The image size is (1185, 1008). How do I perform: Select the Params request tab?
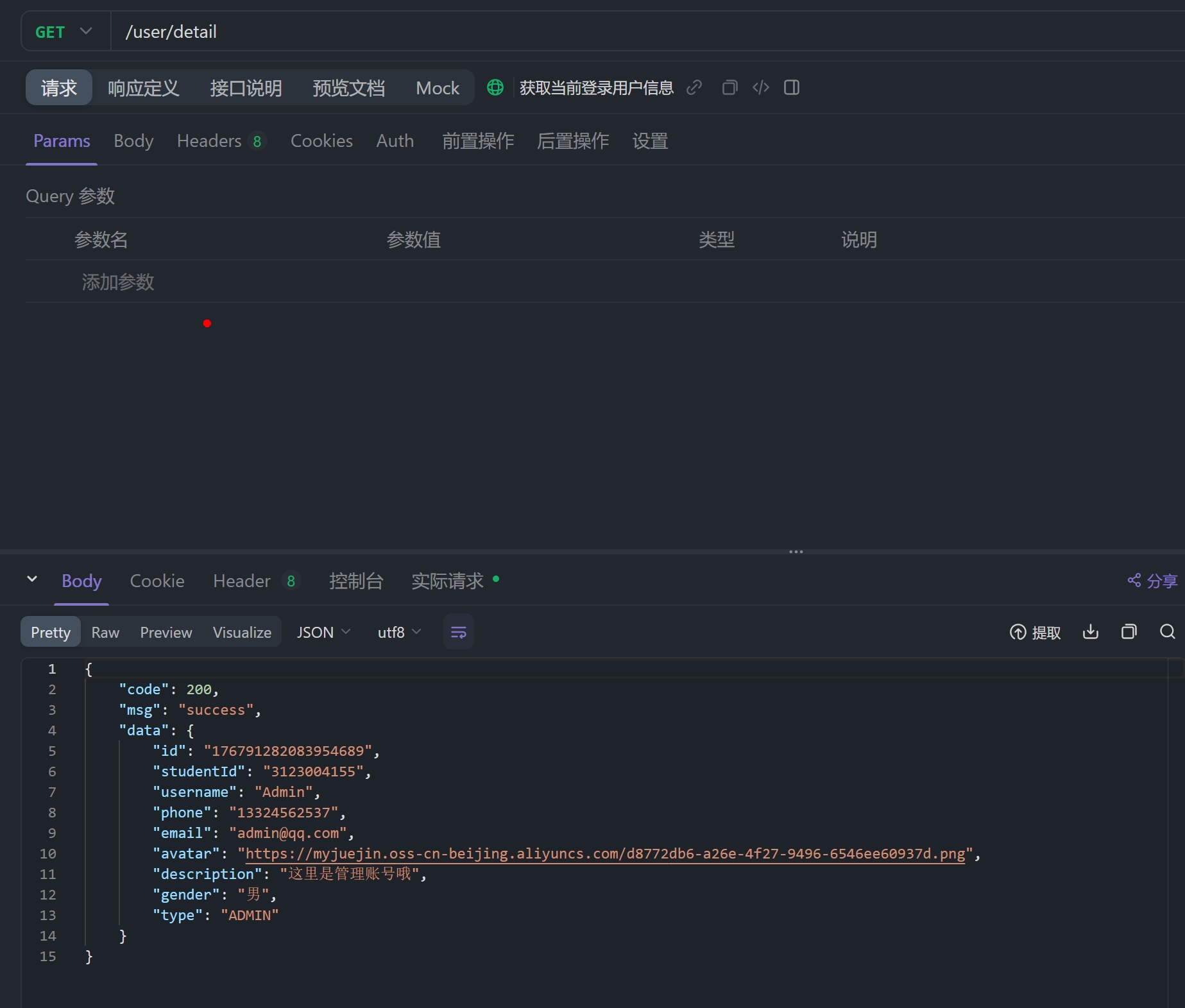(x=62, y=141)
